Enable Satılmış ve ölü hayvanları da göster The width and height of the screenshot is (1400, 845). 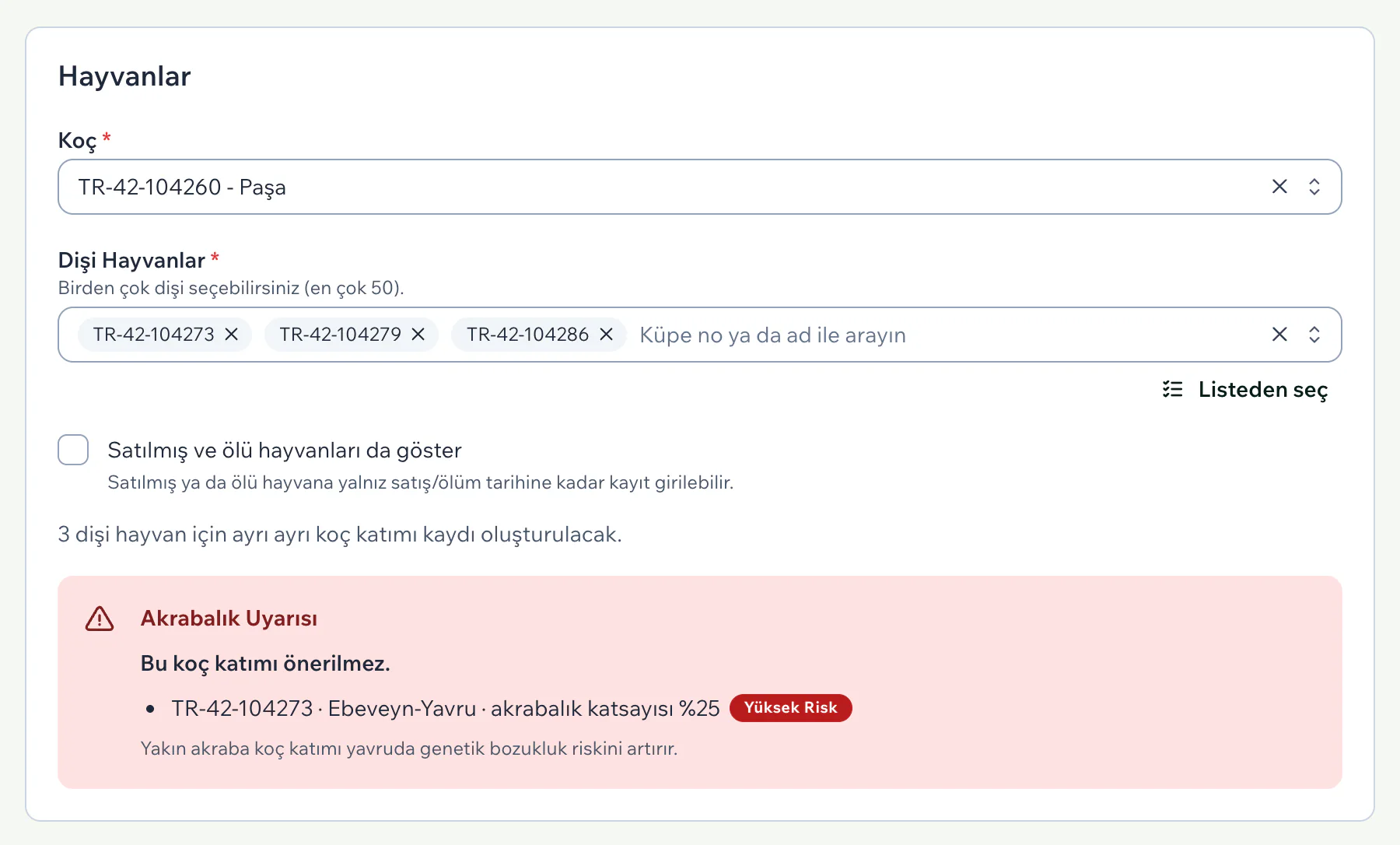(x=73, y=450)
